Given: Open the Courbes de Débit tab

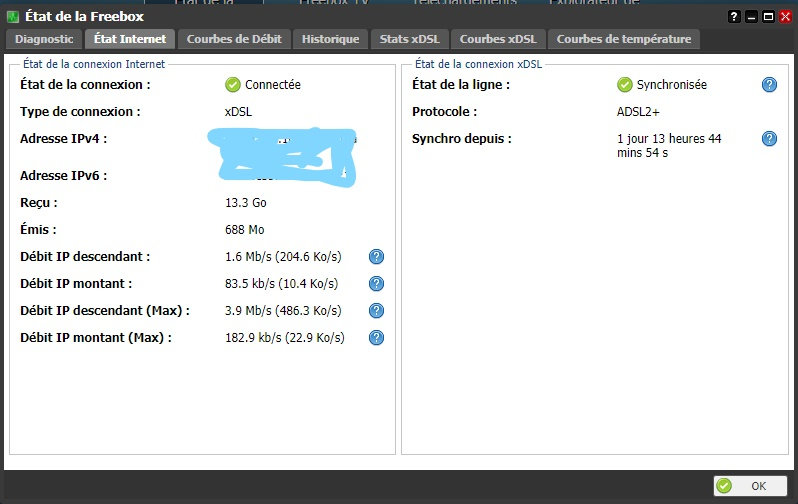Looking at the screenshot, I should click(234, 39).
